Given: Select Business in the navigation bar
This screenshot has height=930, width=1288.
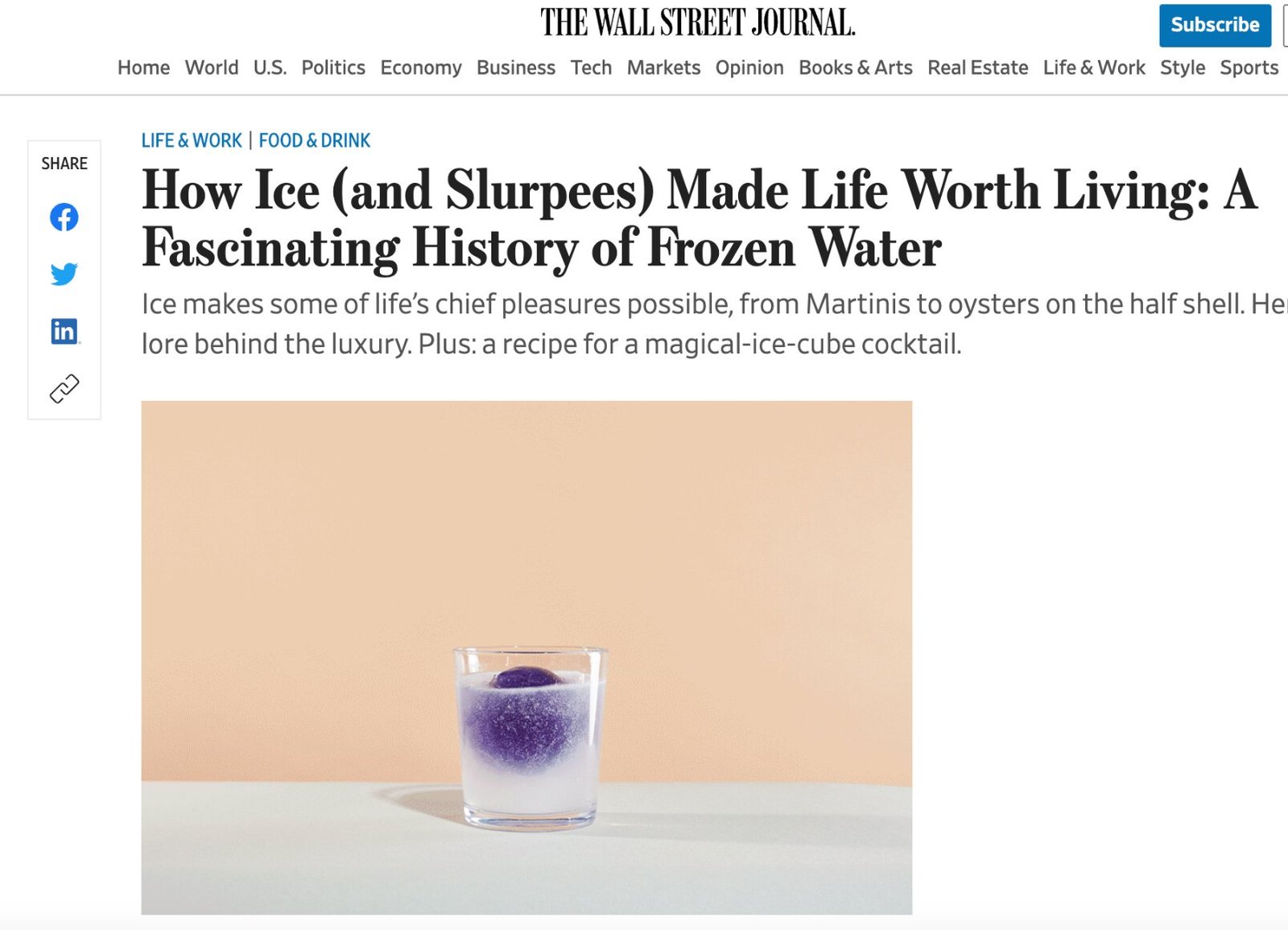Looking at the screenshot, I should 516,68.
